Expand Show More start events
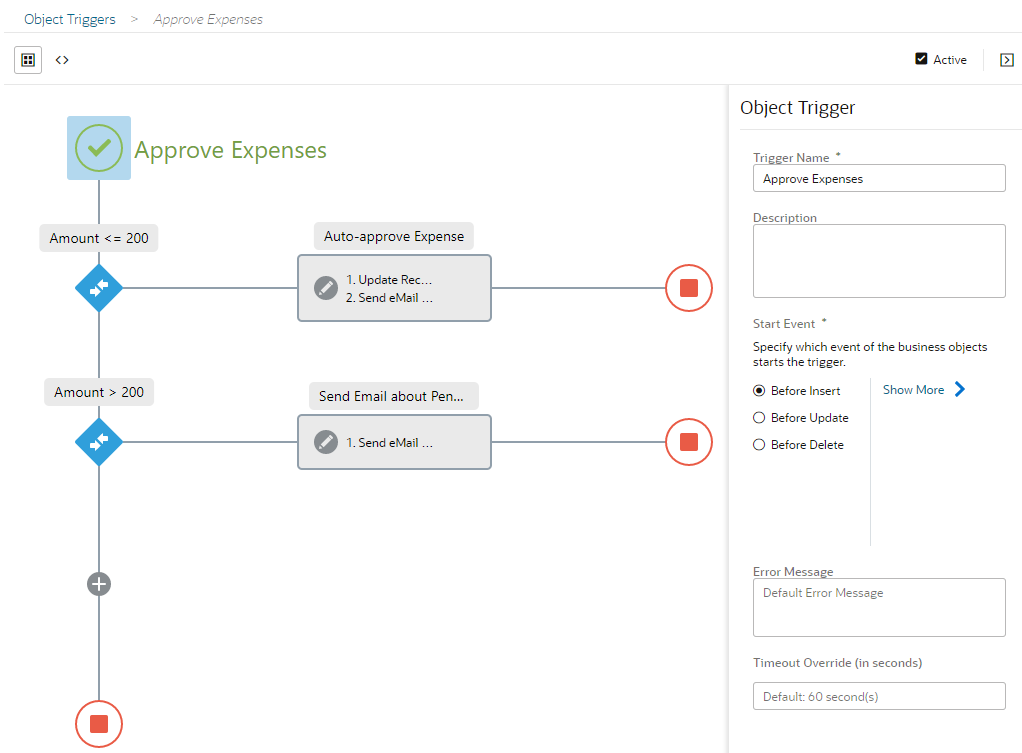The image size is (1022, 753). pyautogui.click(x=924, y=390)
